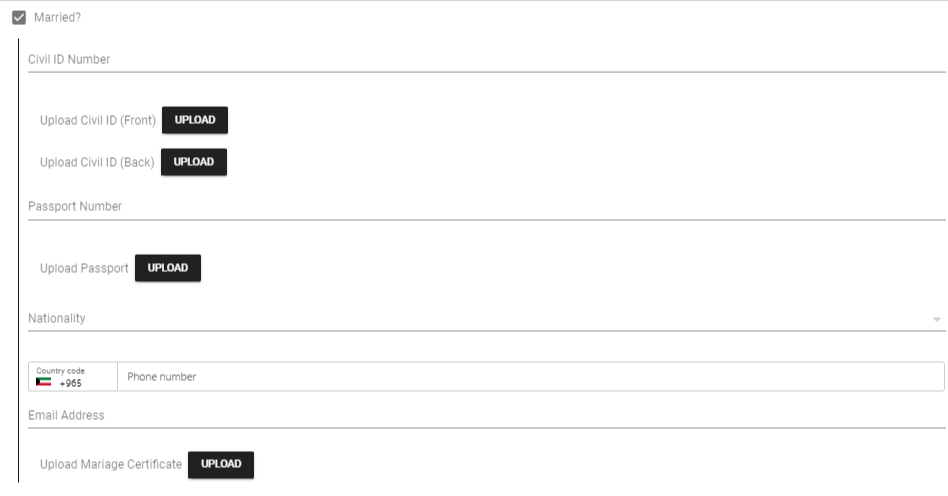Select the +965 dialing code text
948x496 pixels.
pyautogui.click(x=70, y=383)
